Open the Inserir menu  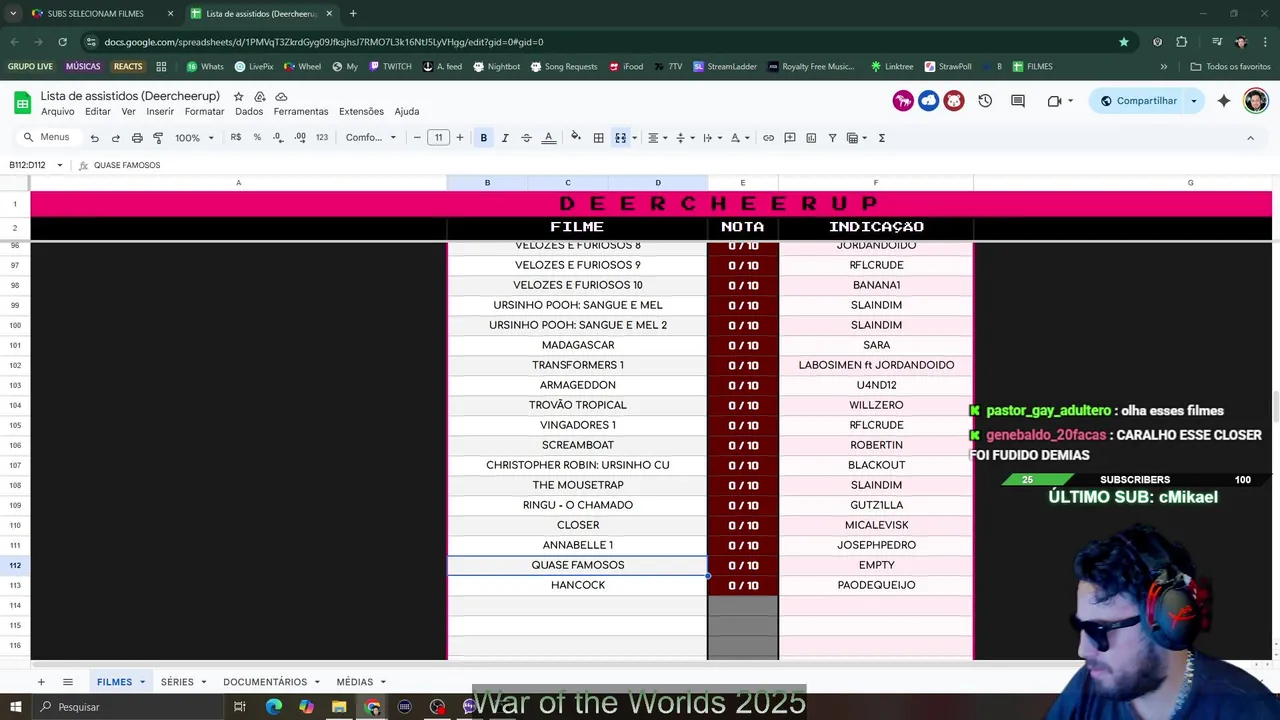pyautogui.click(x=160, y=112)
